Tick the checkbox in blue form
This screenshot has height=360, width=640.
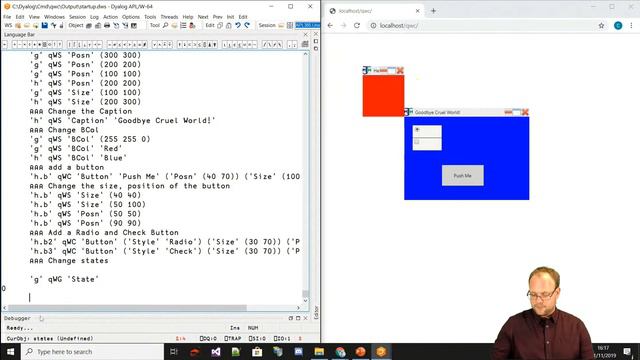417,142
